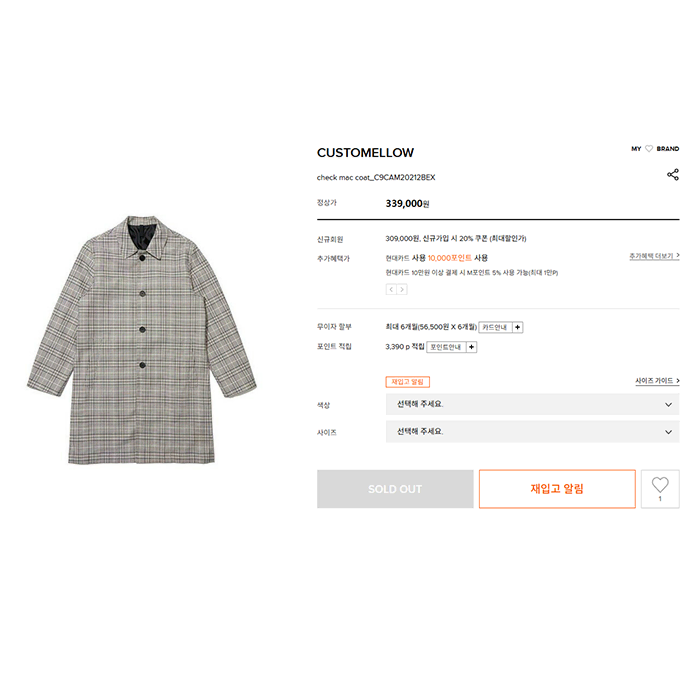Click the small orange 재입고 알림 badge
This screenshot has height=685, width=685.
(x=408, y=382)
